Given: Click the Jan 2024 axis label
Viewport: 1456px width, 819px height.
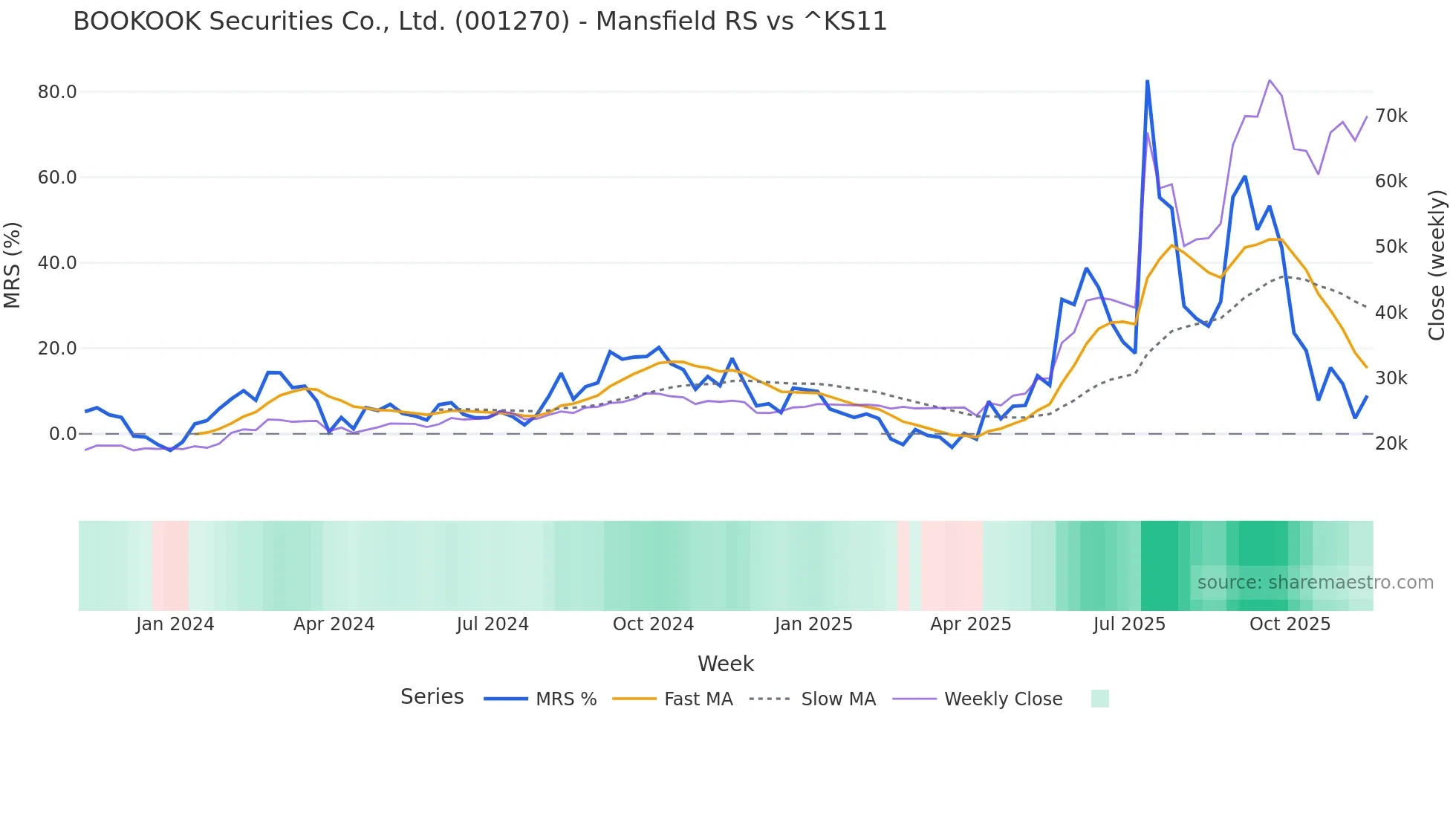Looking at the screenshot, I should [x=175, y=624].
